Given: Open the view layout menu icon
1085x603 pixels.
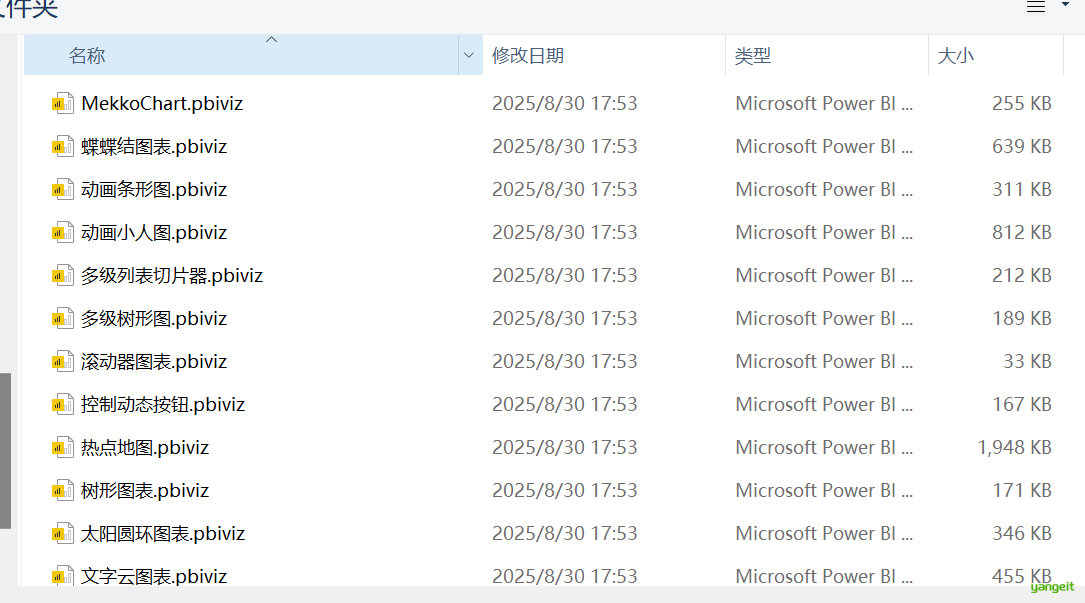Looking at the screenshot, I should 1036,6.
